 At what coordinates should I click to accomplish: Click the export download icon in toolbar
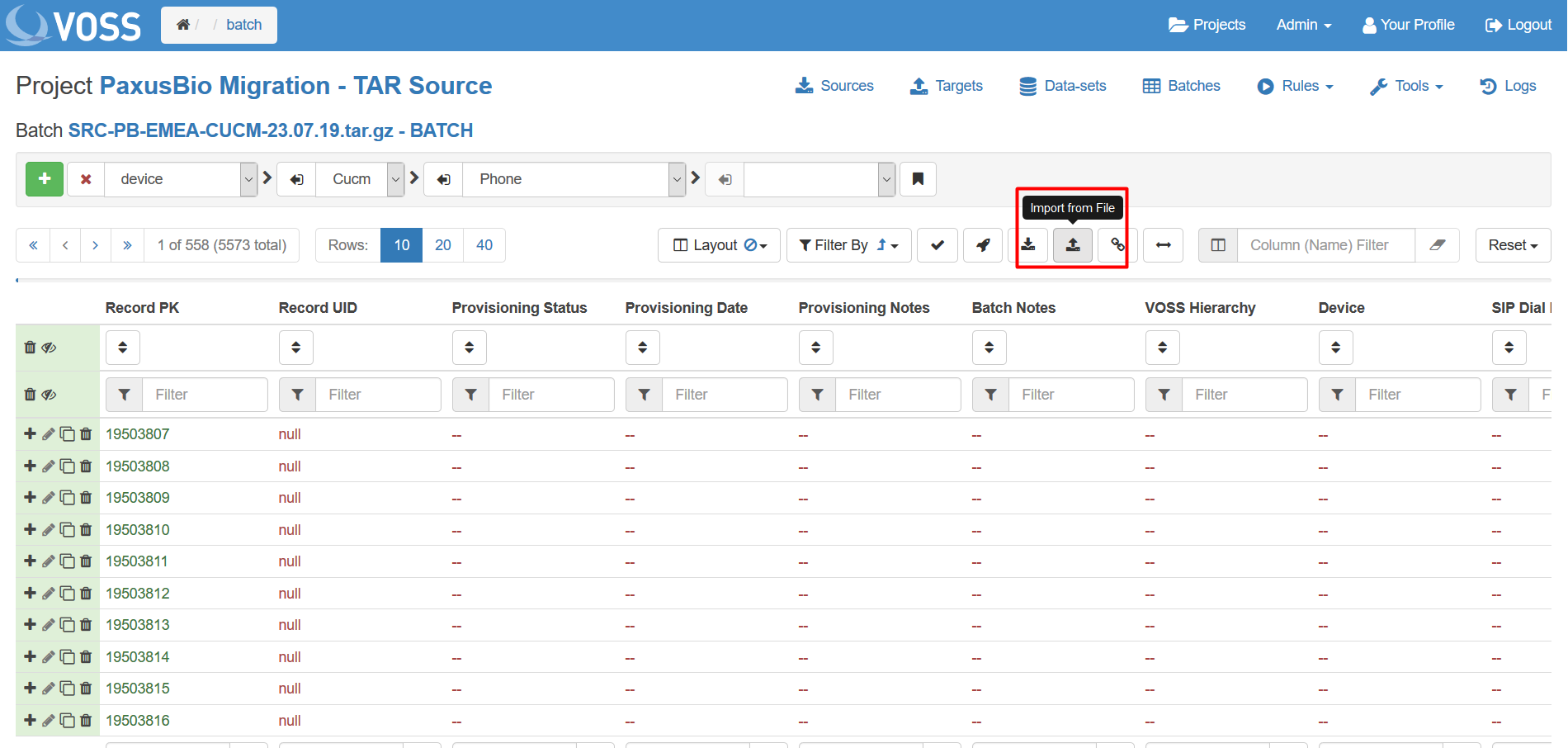click(x=1028, y=245)
